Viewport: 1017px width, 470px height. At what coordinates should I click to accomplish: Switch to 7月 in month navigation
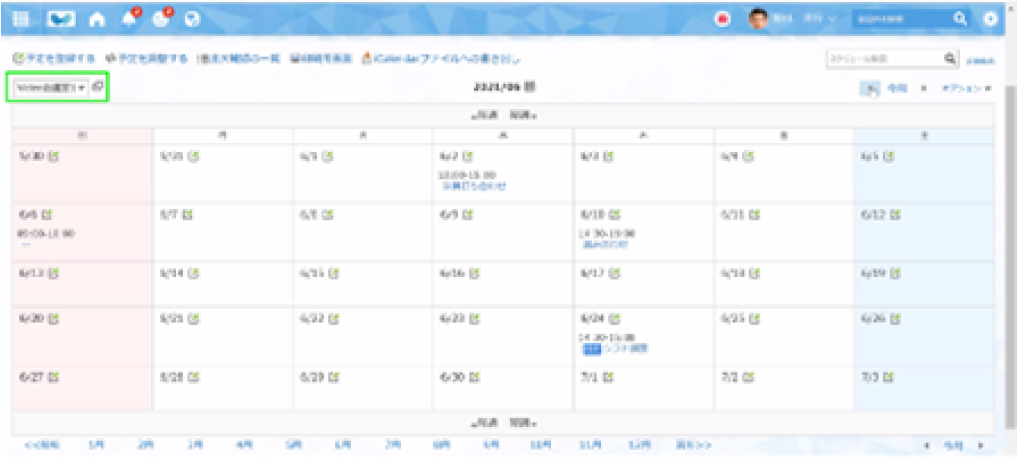coord(393,445)
